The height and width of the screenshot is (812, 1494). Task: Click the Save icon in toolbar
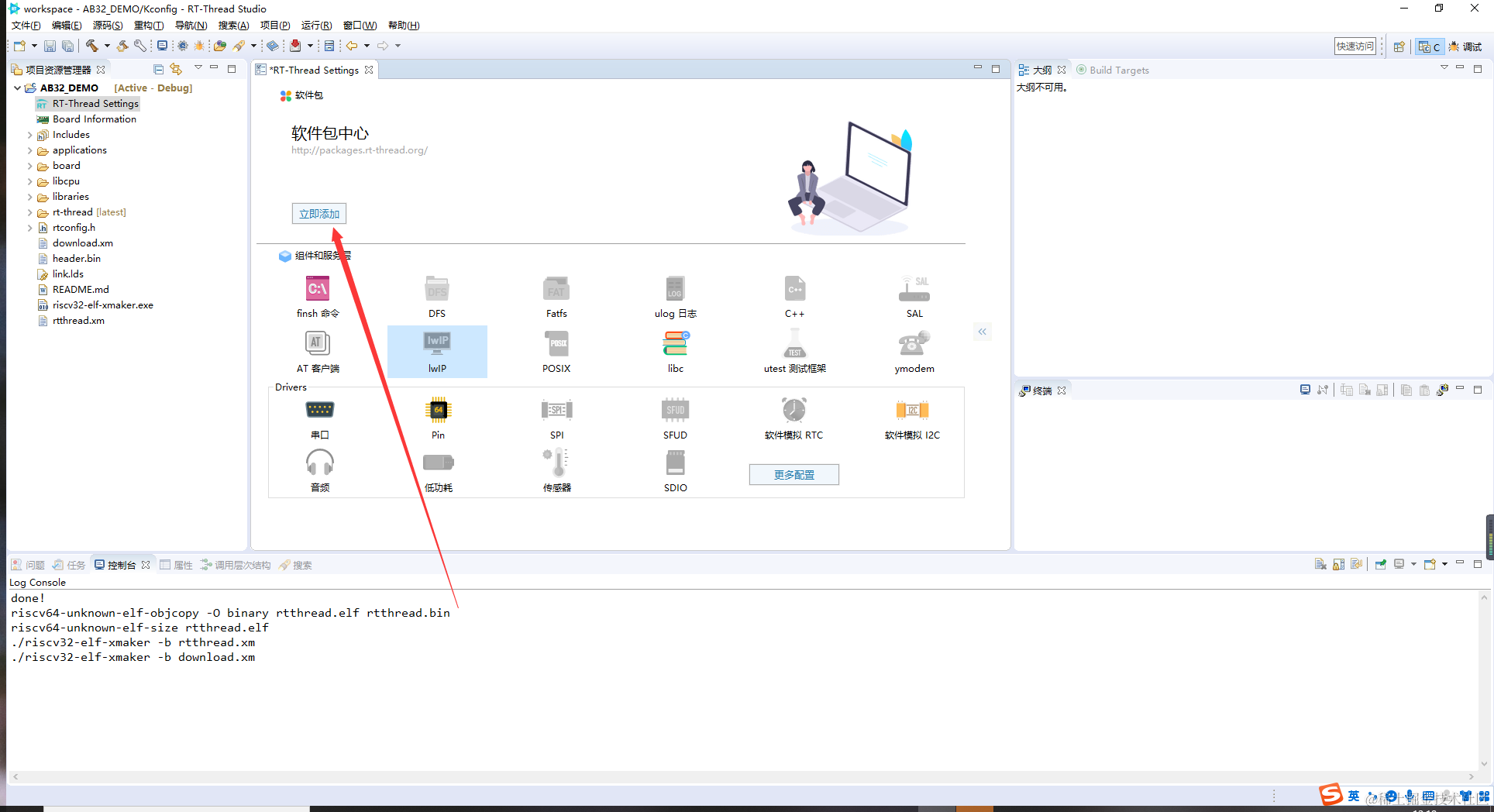pyautogui.click(x=50, y=46)
